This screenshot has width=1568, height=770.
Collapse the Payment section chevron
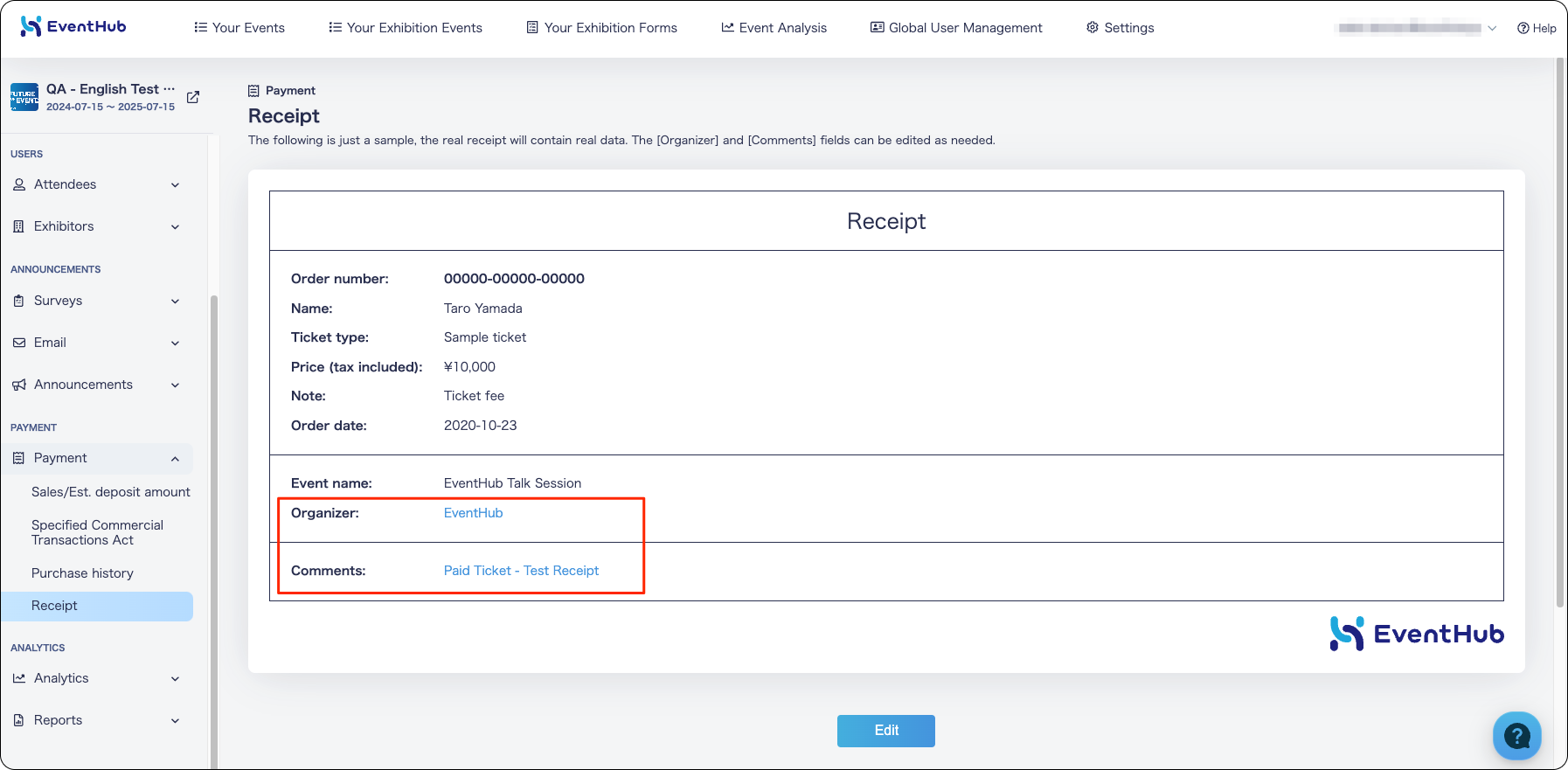[175, 459]
